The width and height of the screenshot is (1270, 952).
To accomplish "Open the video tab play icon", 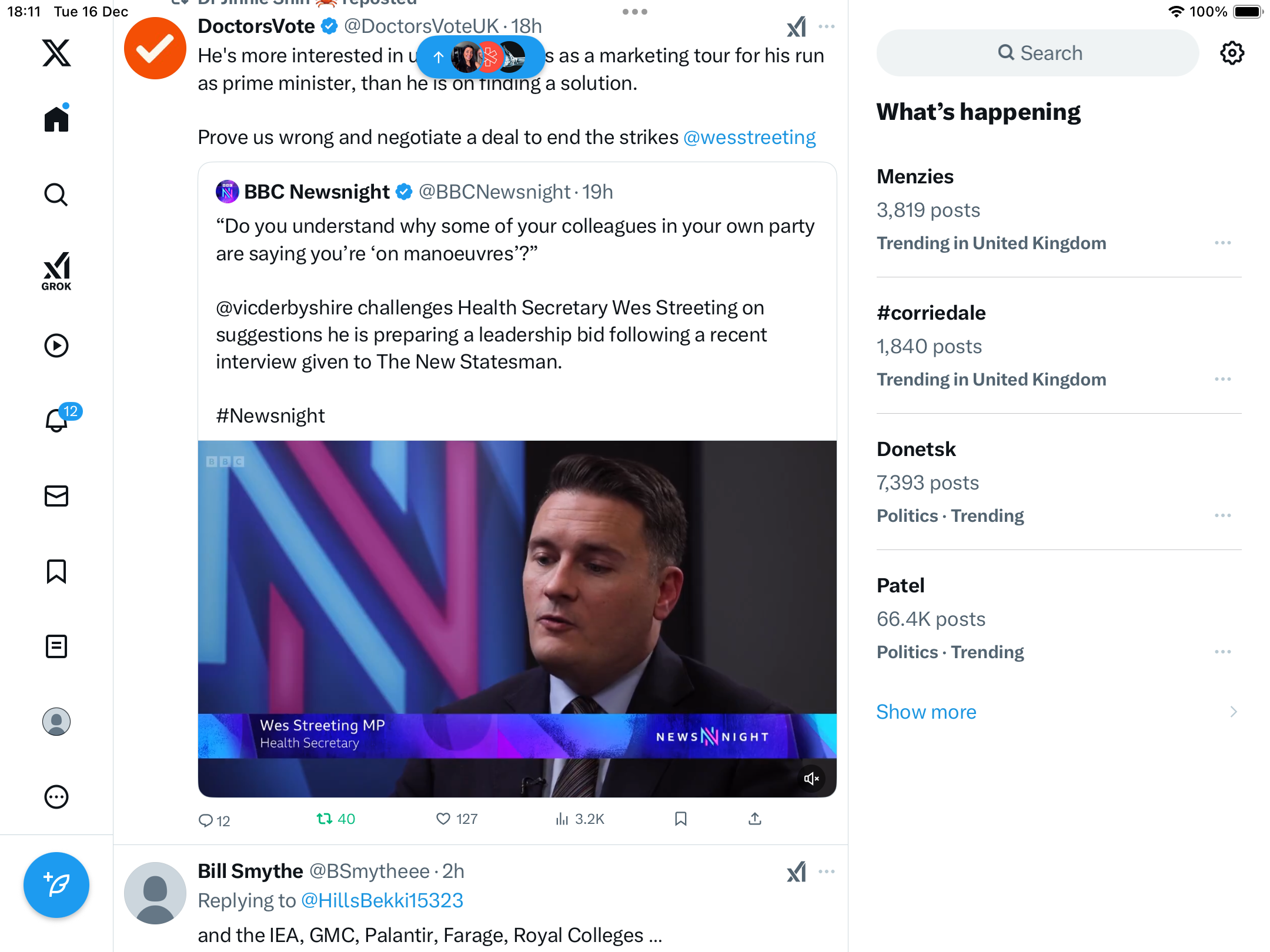I will tap(56, 346).
